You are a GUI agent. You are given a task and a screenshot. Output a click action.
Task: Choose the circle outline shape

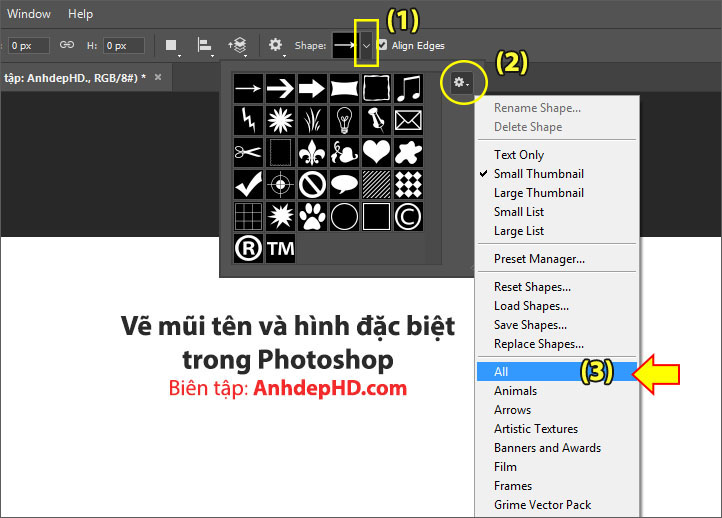(x=344, y=216)
